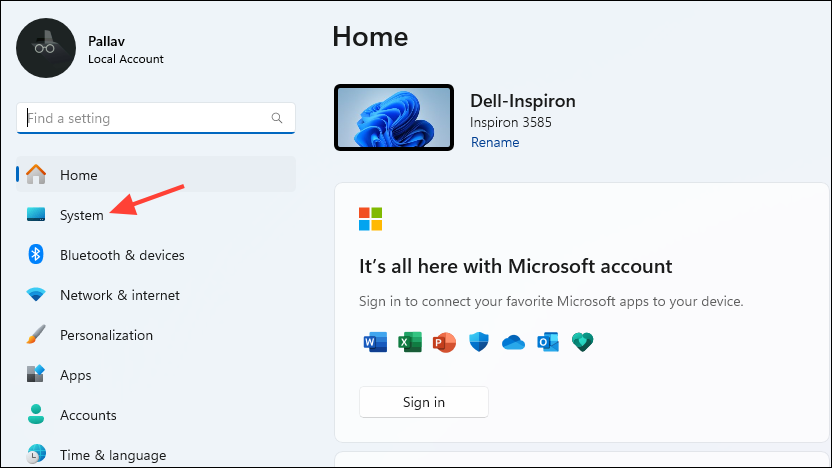Click the Rename link

coord(495,142)
